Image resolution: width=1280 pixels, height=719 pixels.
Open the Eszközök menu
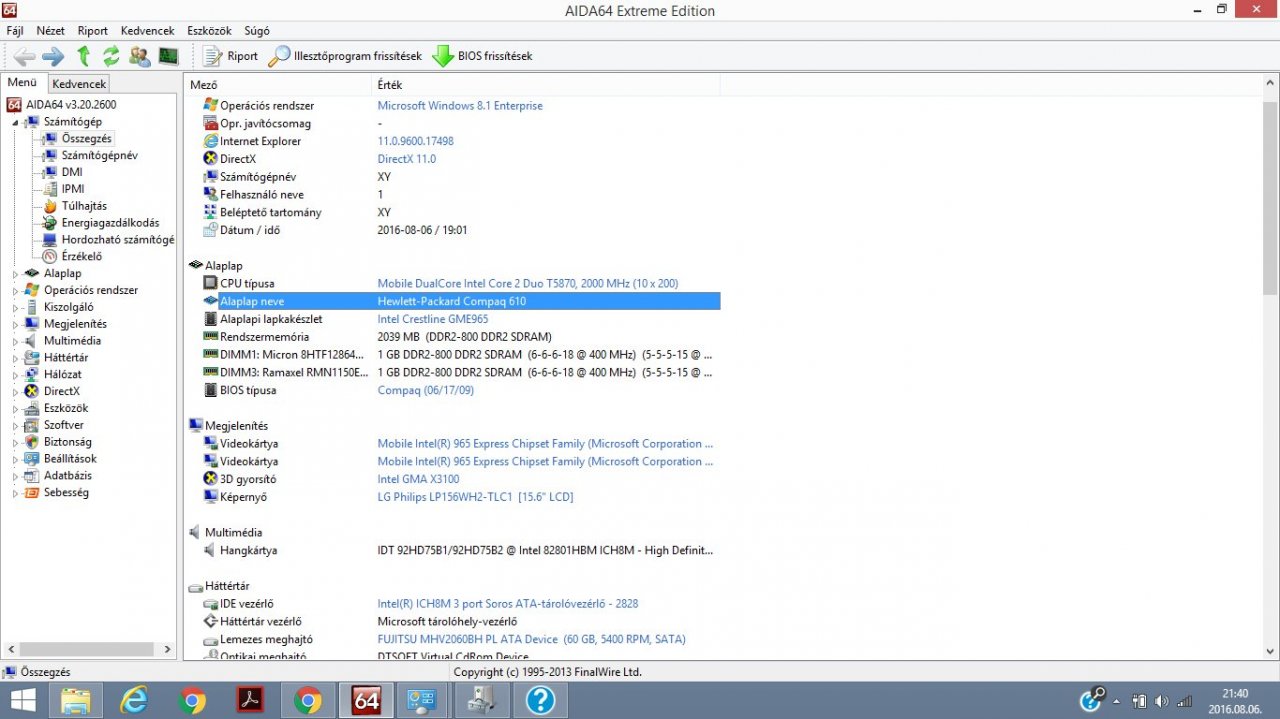(210, 31)
